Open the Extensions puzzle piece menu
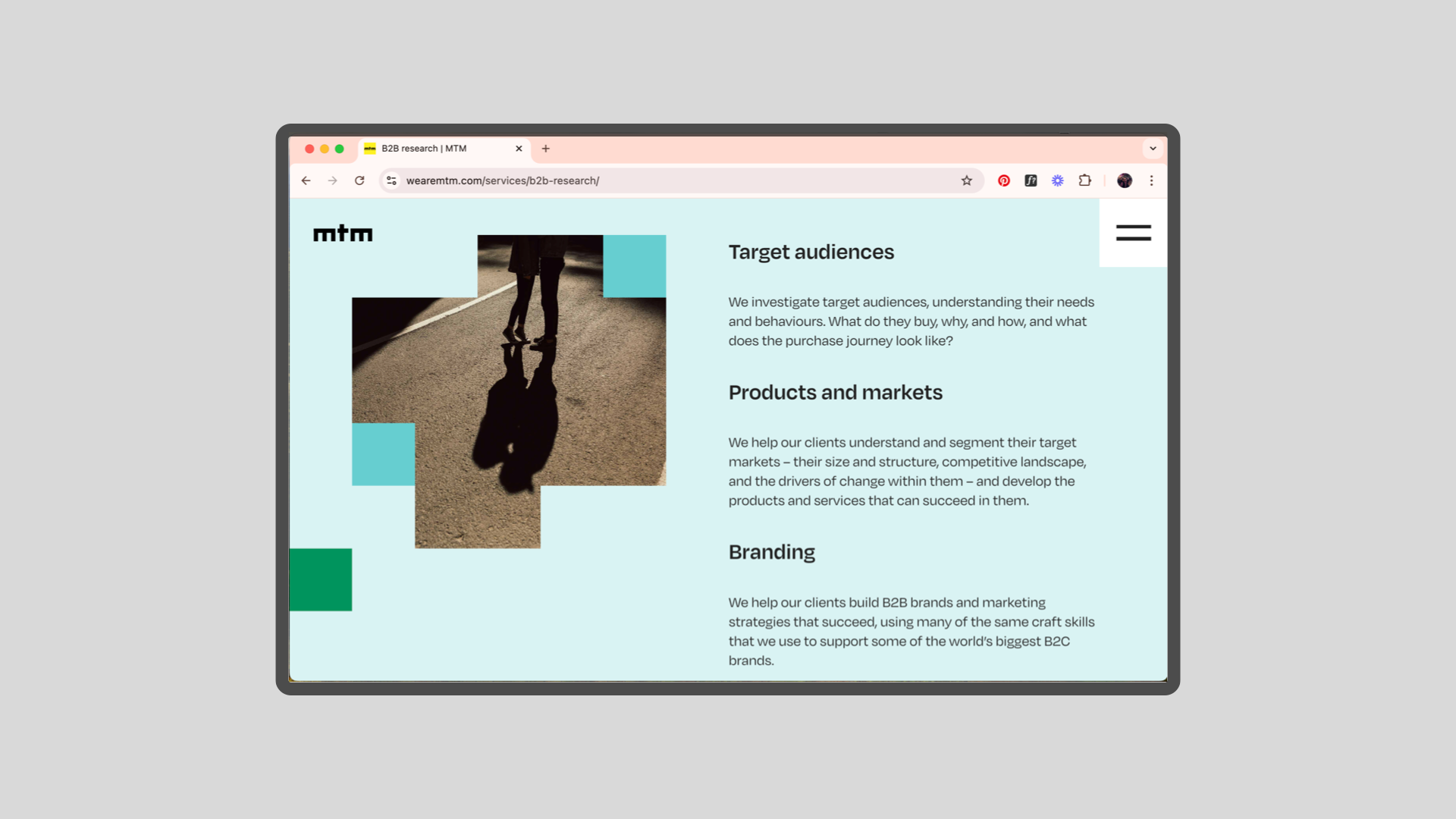 [x=1084, y=180]
